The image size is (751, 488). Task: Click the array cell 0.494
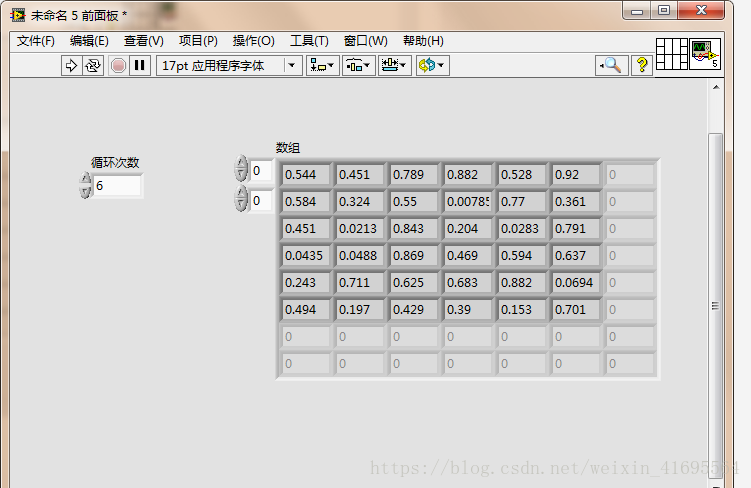[x=306, y=310]
